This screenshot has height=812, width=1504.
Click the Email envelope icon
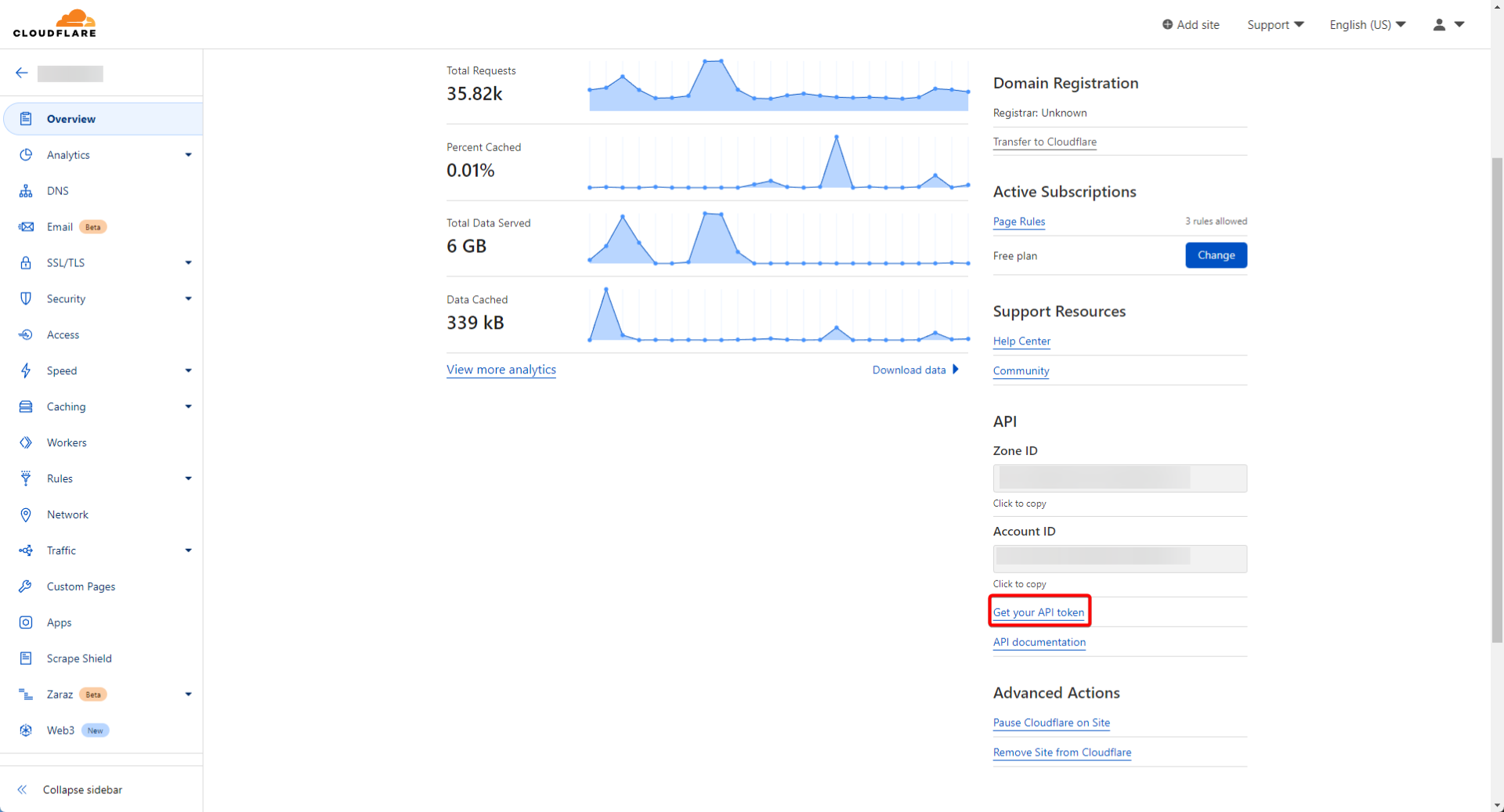[26, 227]
